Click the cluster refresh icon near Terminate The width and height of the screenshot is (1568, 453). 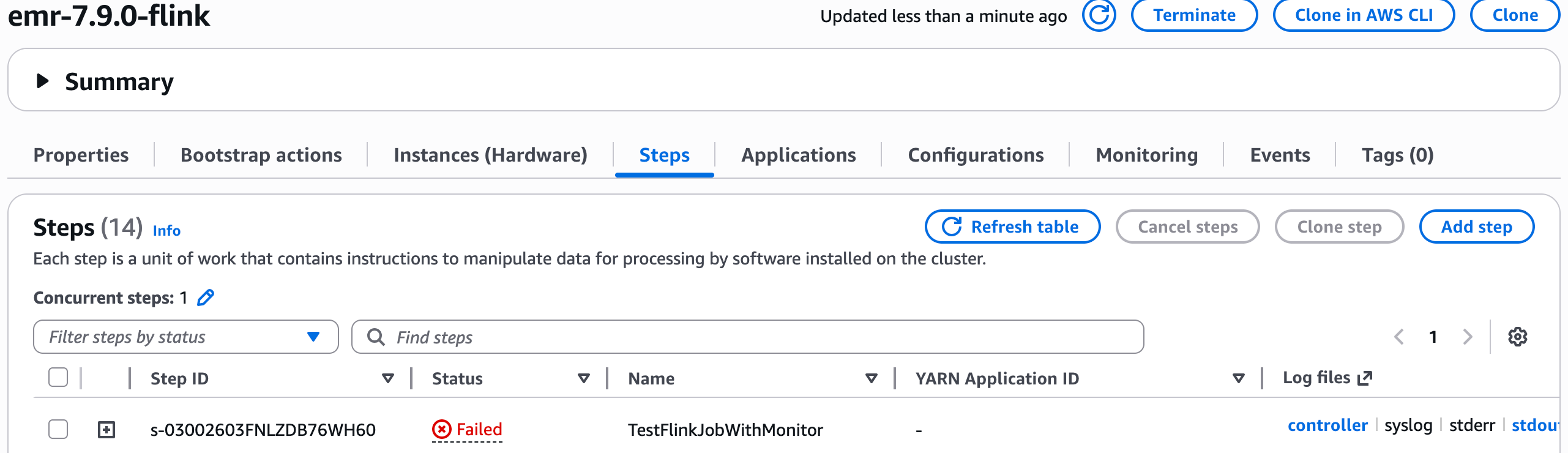point(1099,15)
